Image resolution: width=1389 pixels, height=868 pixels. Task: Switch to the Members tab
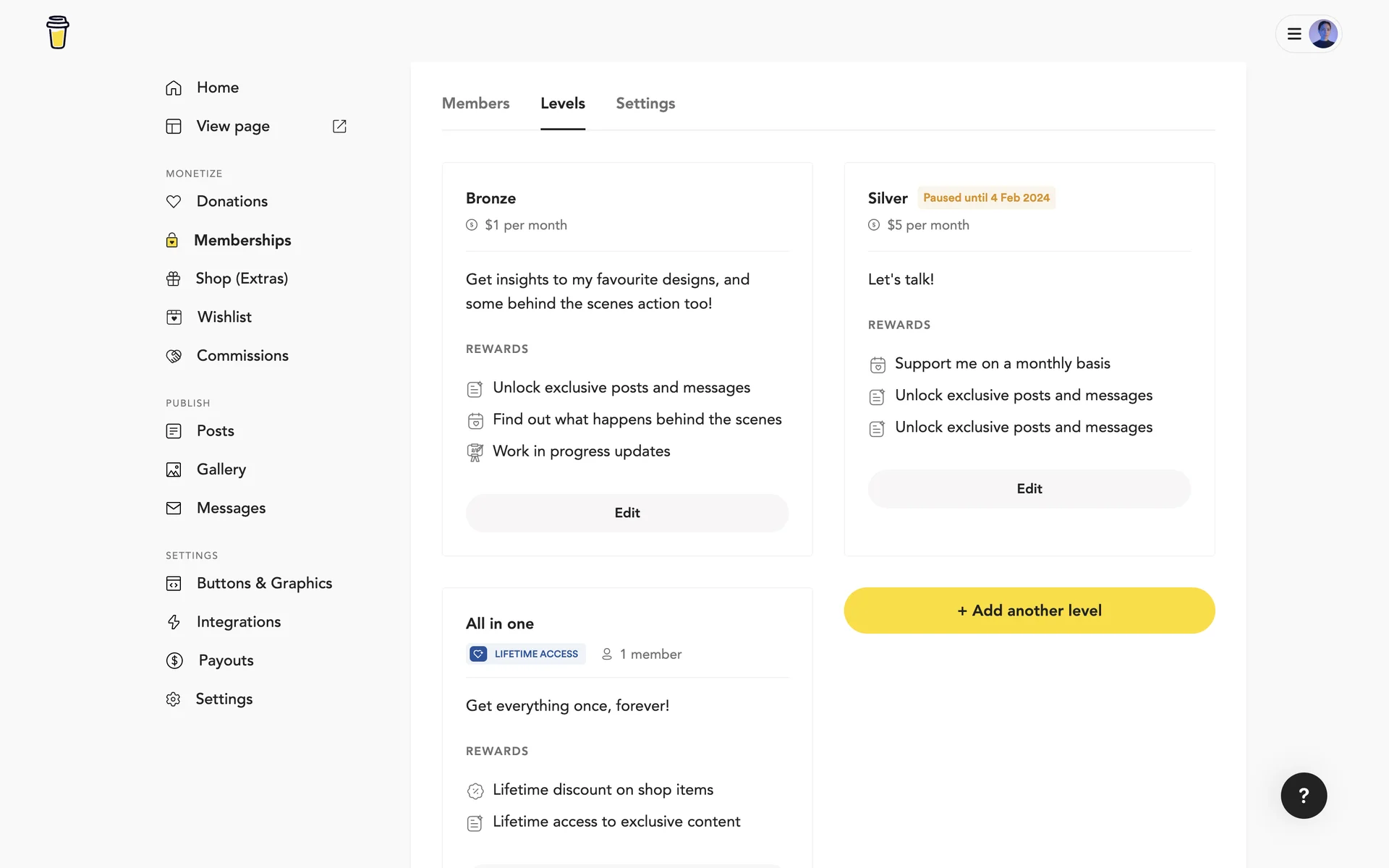coord(475,103)
